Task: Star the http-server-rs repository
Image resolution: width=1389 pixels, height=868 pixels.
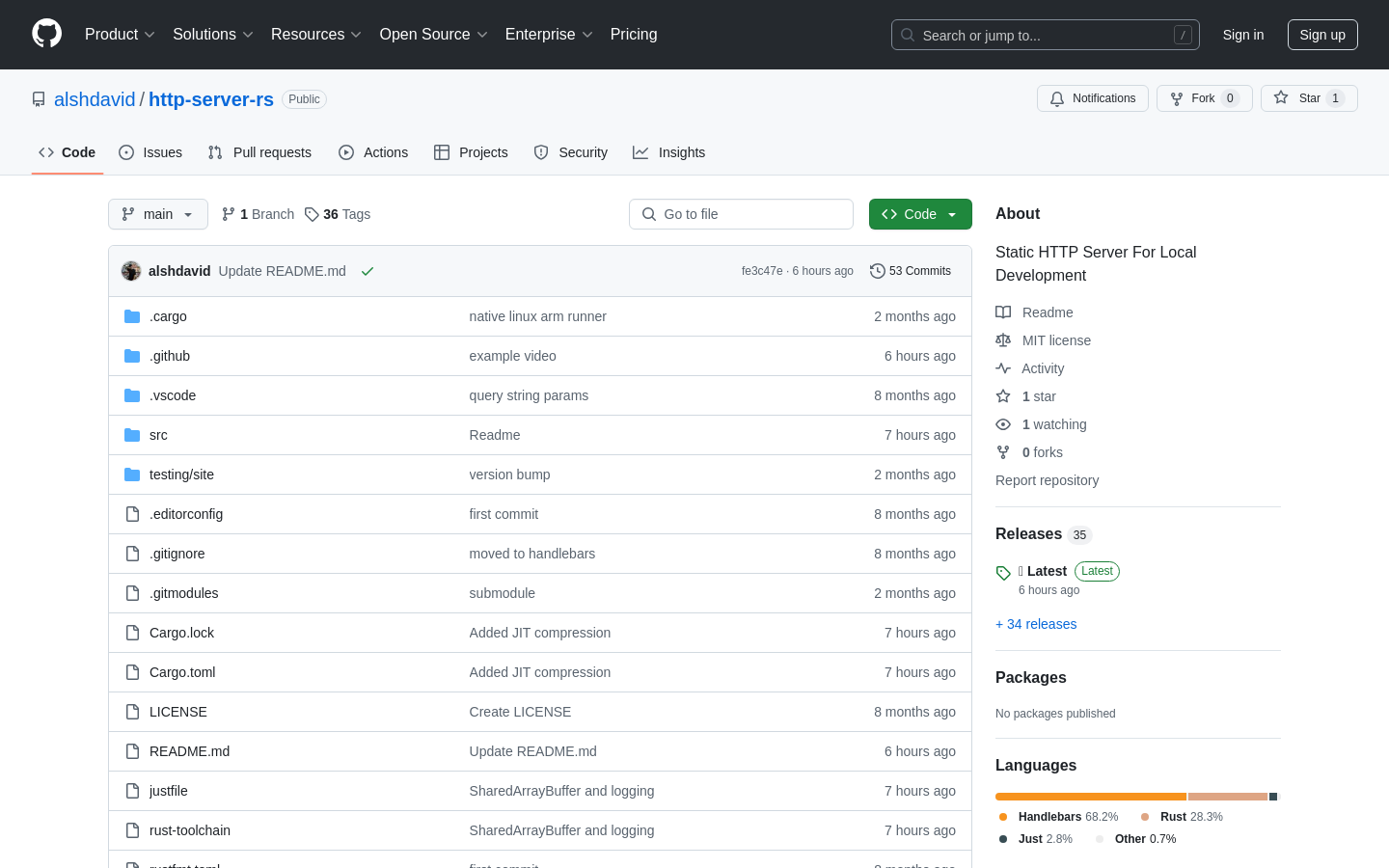Action: click(1309, 98)
